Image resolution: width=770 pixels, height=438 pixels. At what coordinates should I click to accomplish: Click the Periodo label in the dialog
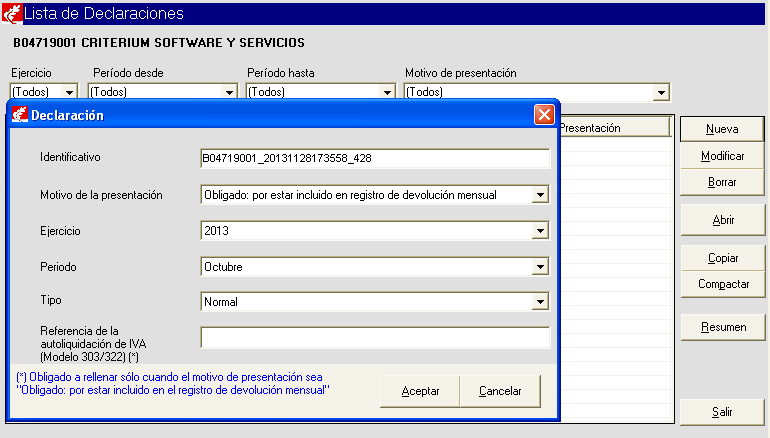tap(58, 267)
